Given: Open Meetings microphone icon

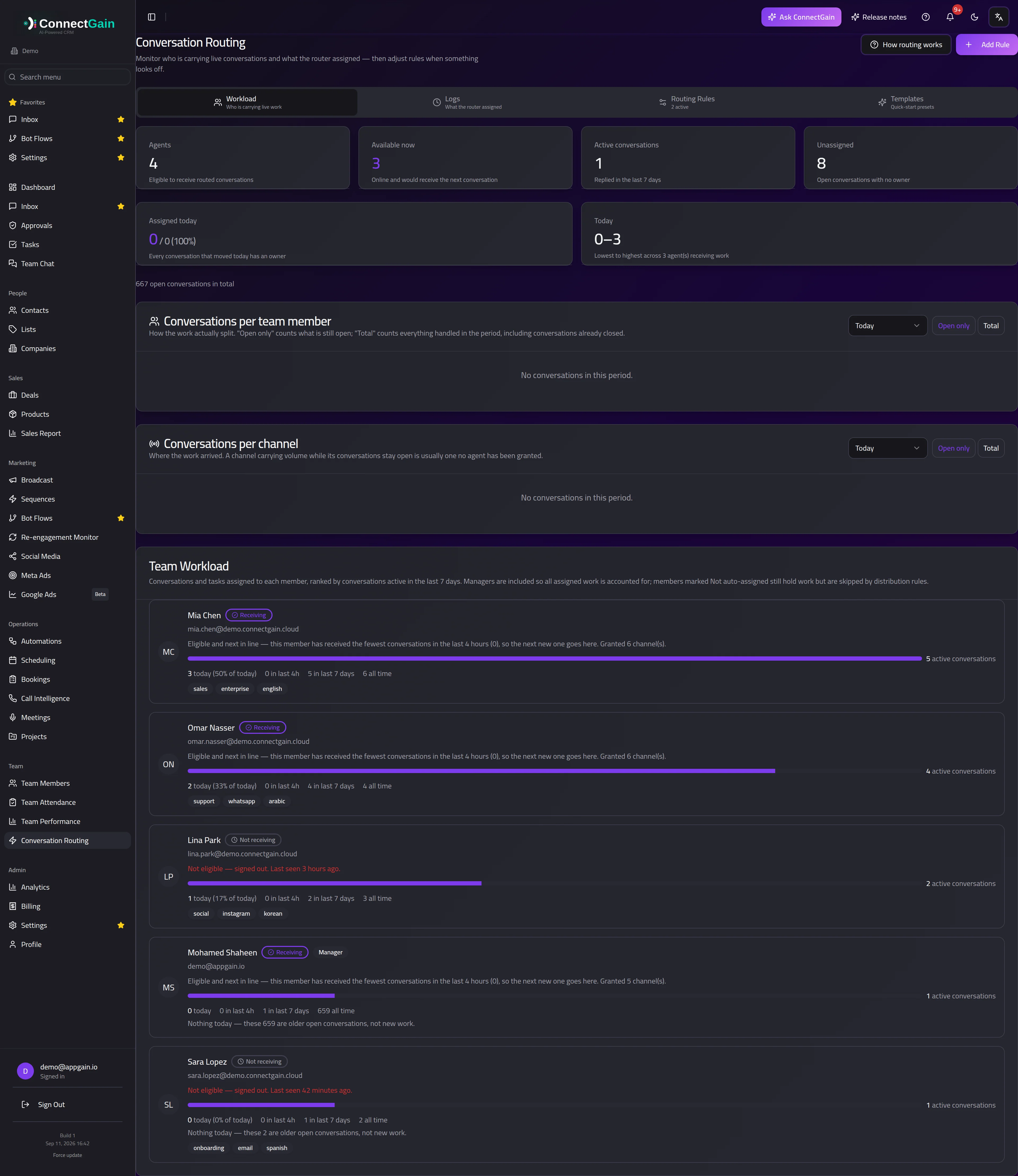Looking at the screenshot, I should point(12,718).
